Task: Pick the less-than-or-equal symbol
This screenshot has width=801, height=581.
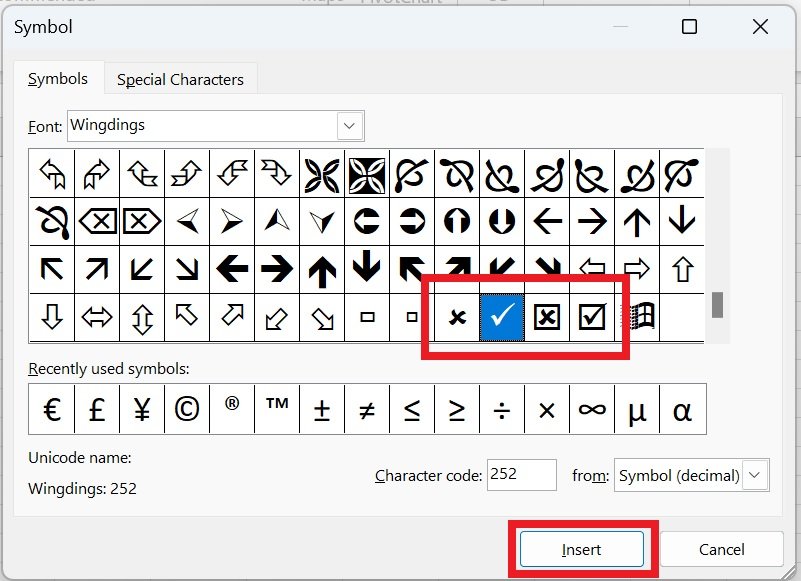Action: pos(411,409)
